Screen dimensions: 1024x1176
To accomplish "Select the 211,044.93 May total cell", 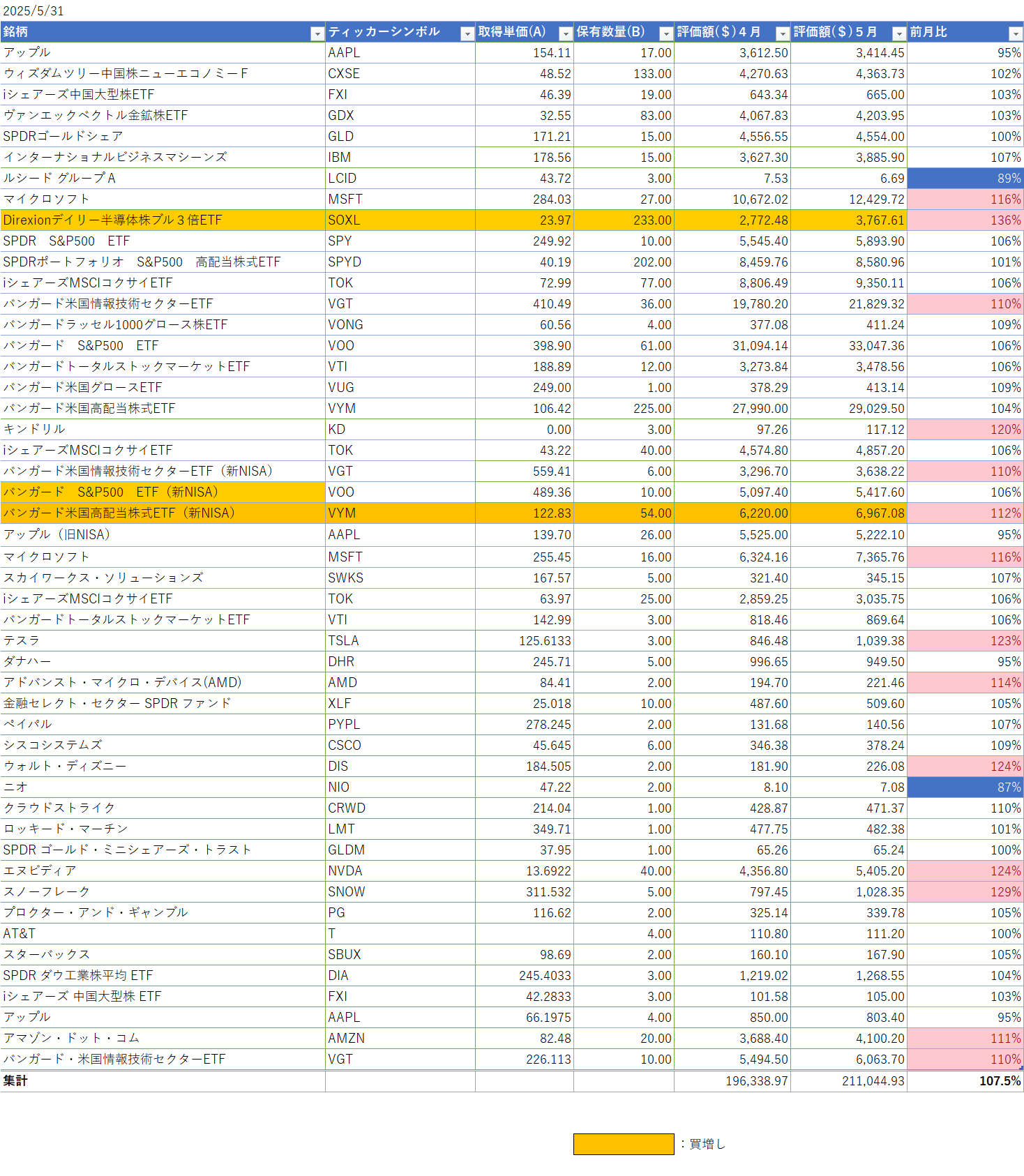I will 849,1081.
